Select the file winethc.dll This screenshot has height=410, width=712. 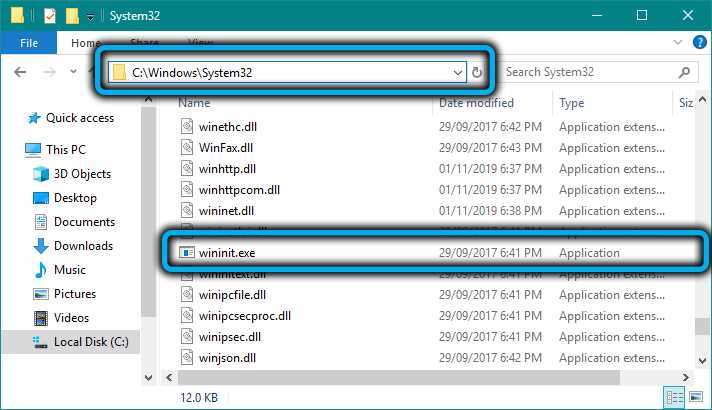pos(227,127)
